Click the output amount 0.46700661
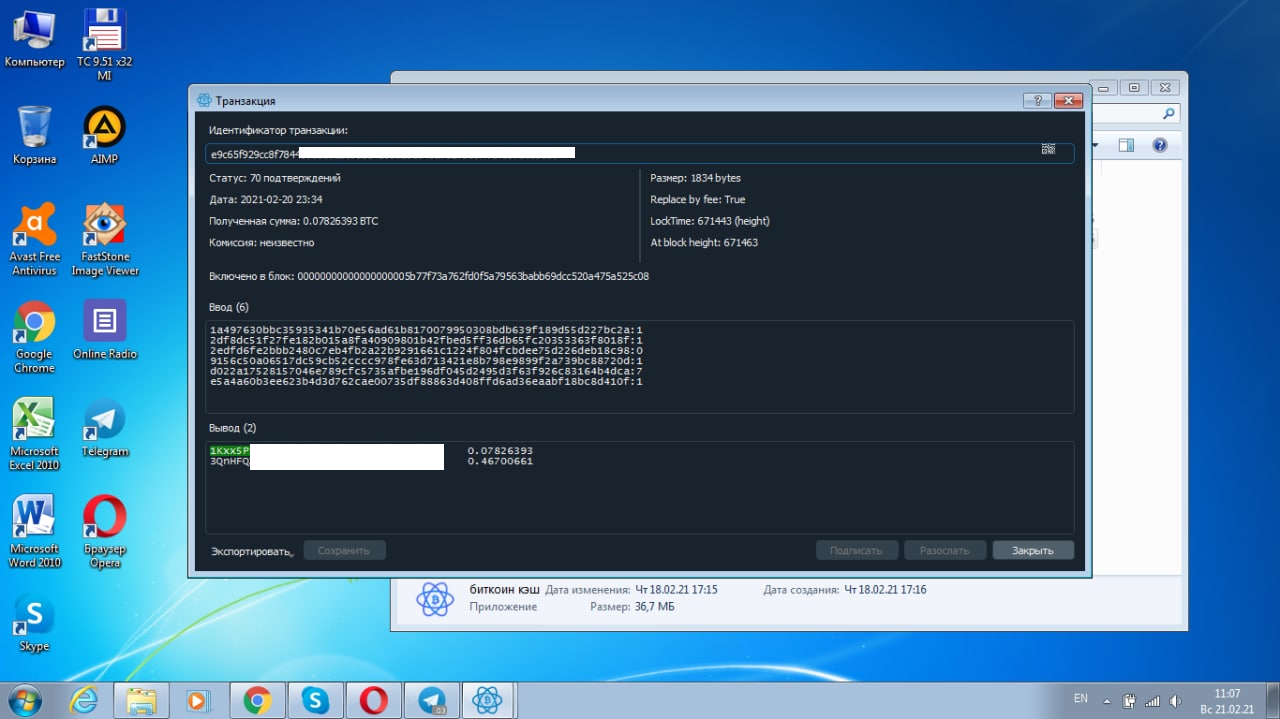This screenshot has height=719, width=1280. pos(500,461)
